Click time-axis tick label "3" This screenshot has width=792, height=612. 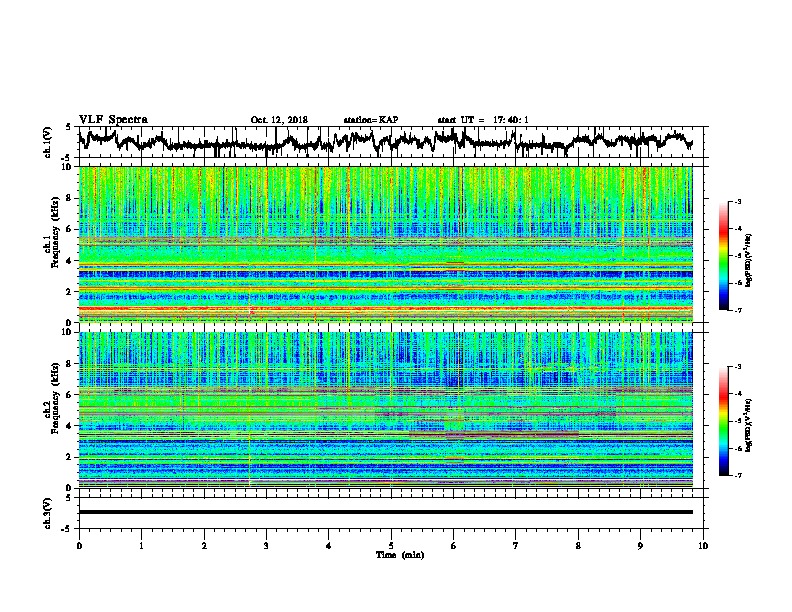coord(266,546)
